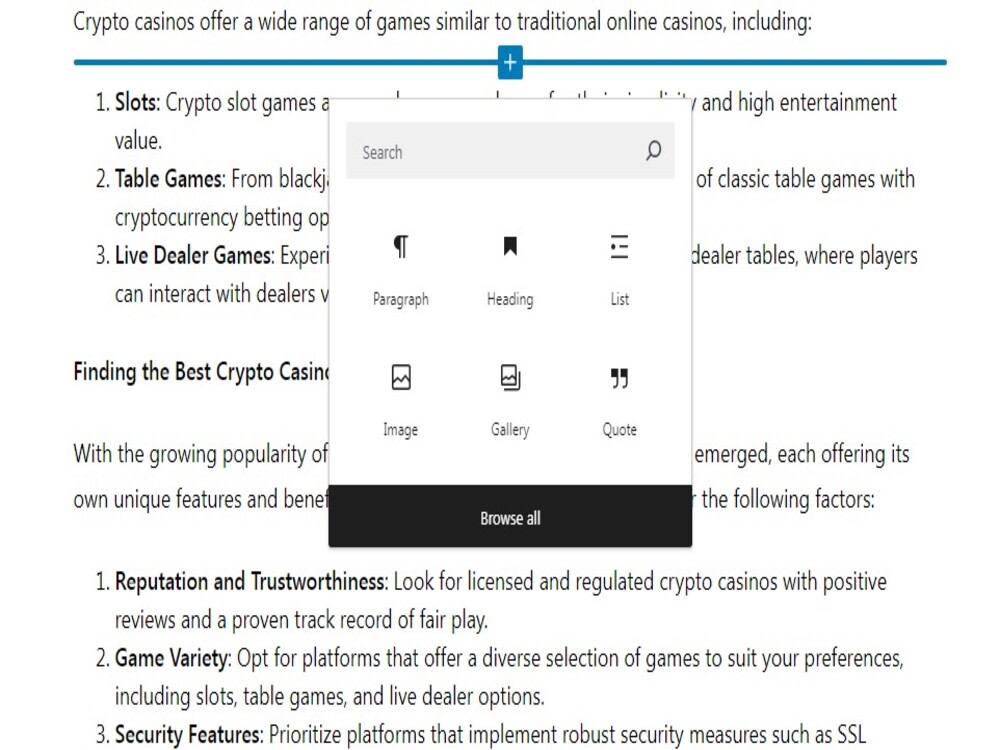Click 'Reputation and Trustworthiness' list item
Screen dimensions: 1000x750
tap(491, 600)
